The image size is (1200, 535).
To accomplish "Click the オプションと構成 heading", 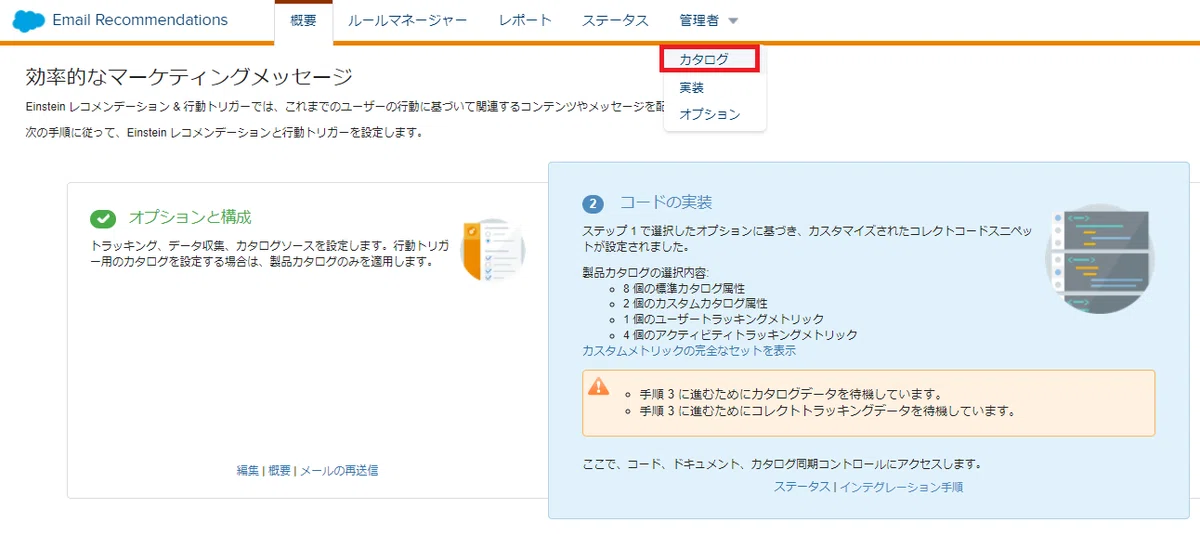I will tap(190, 217).
